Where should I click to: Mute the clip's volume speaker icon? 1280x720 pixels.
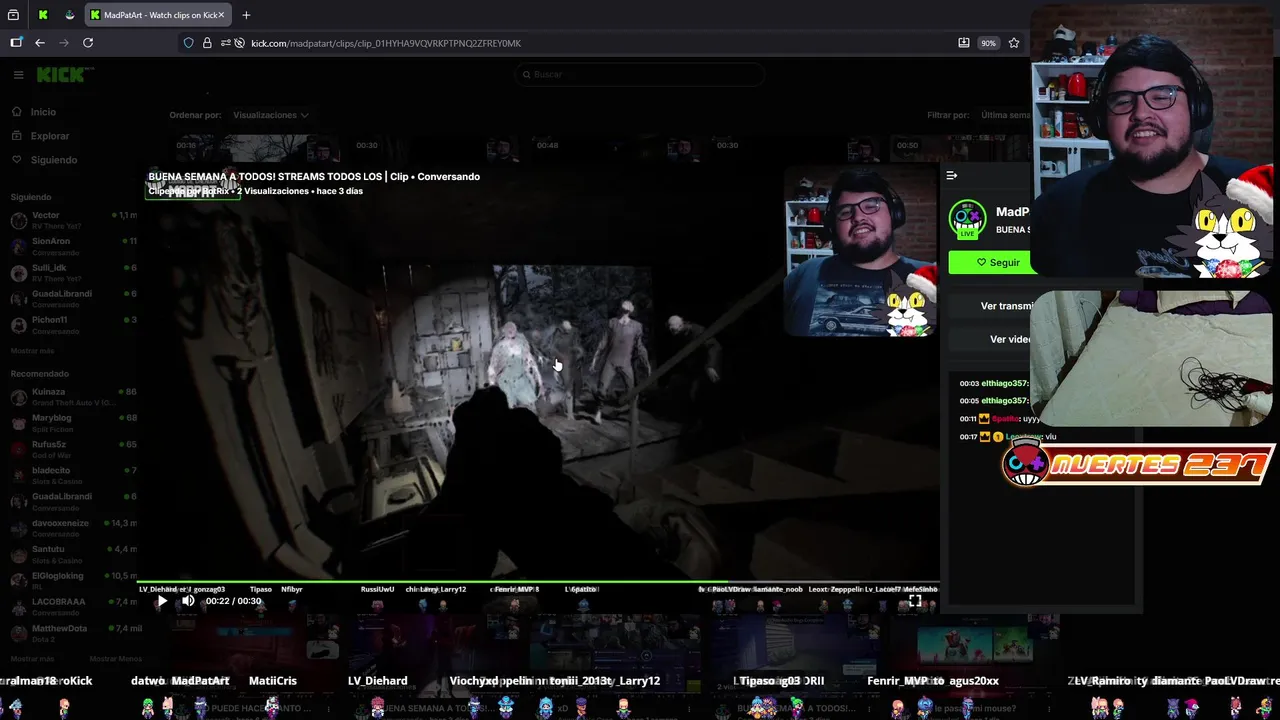188,601
